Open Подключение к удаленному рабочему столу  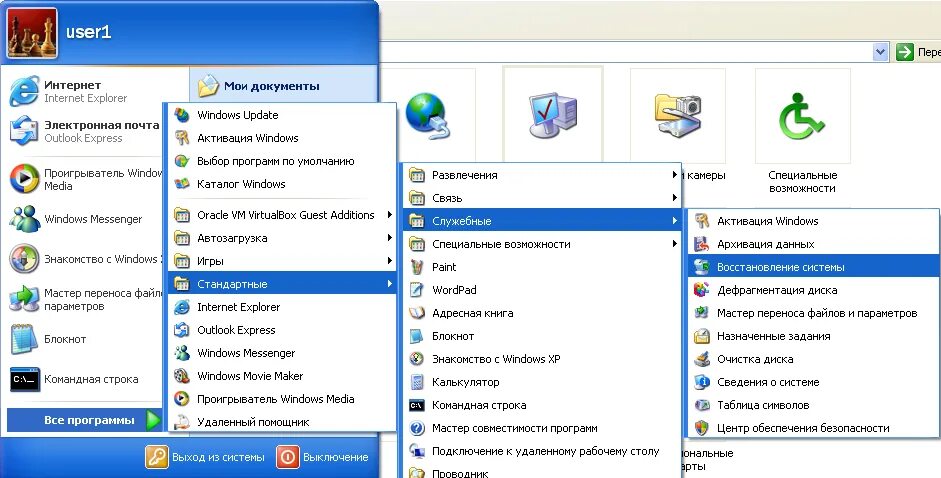pos(543,451)
